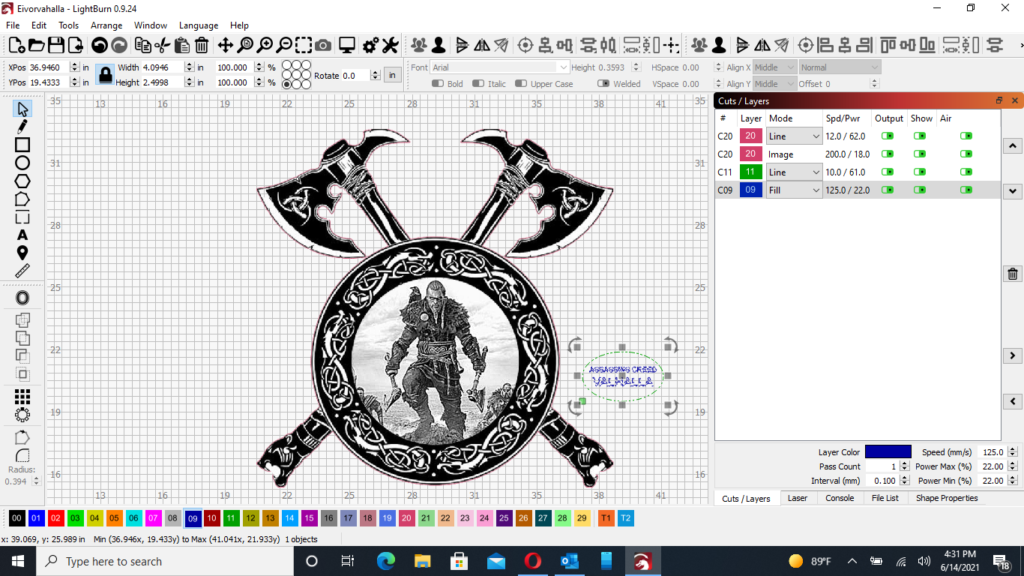
Task: Open the Windows Start menu
Action: click(x=18, y=562)
